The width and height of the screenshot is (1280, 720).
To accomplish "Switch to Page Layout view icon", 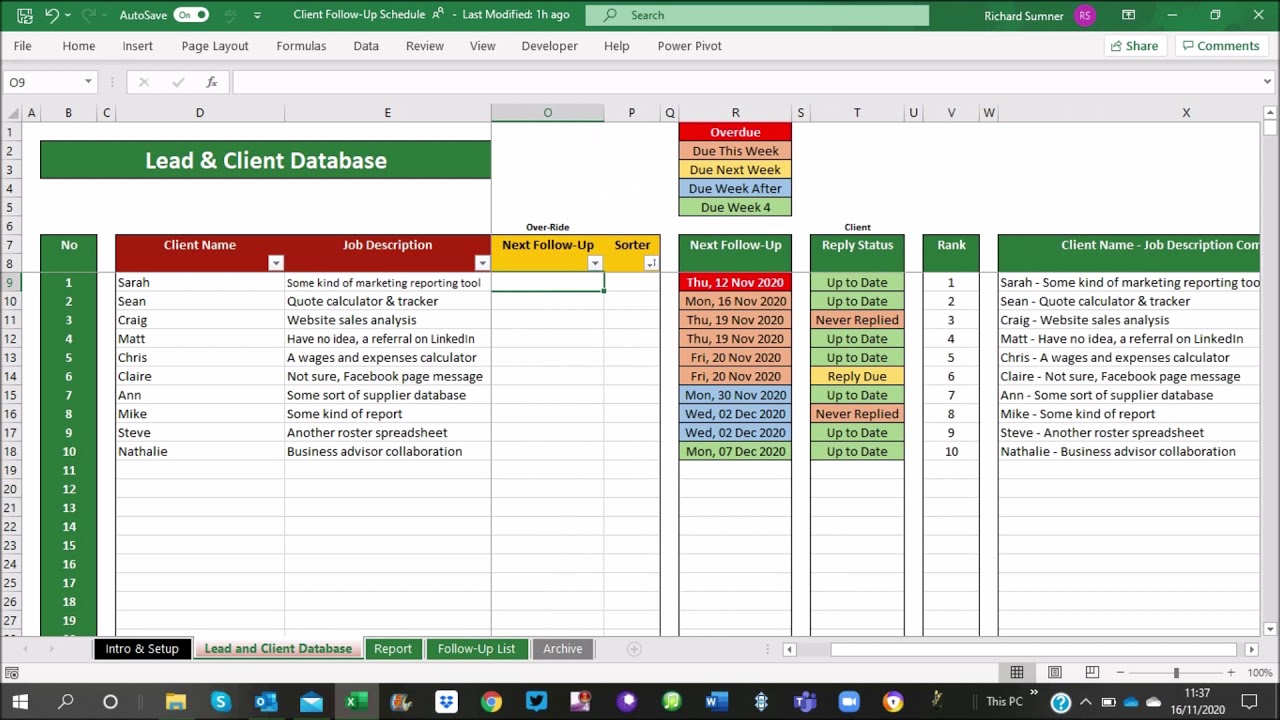I will tap(1055, 673).
